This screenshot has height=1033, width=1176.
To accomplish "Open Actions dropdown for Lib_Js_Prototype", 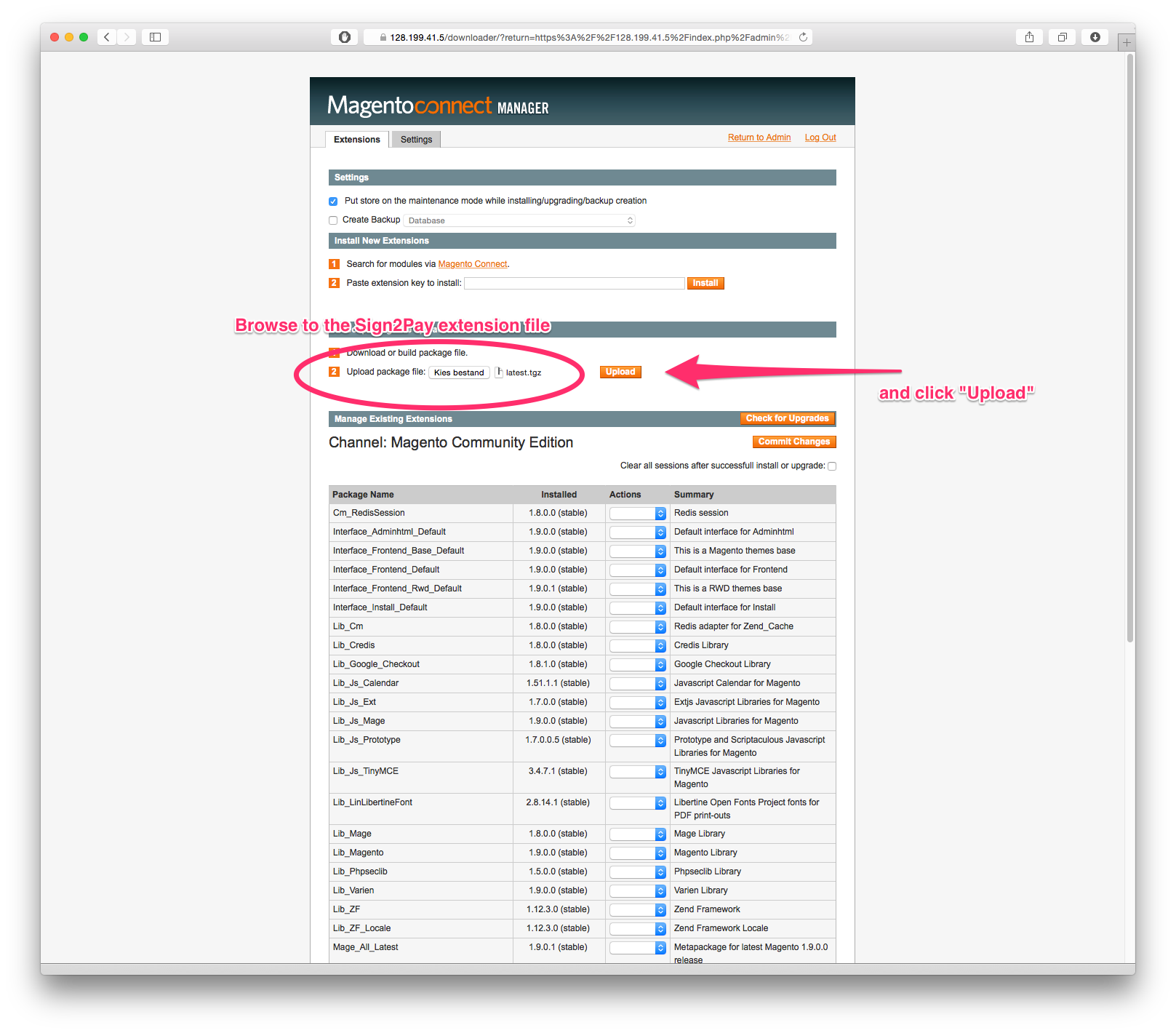I will click(x=638, y=741).
